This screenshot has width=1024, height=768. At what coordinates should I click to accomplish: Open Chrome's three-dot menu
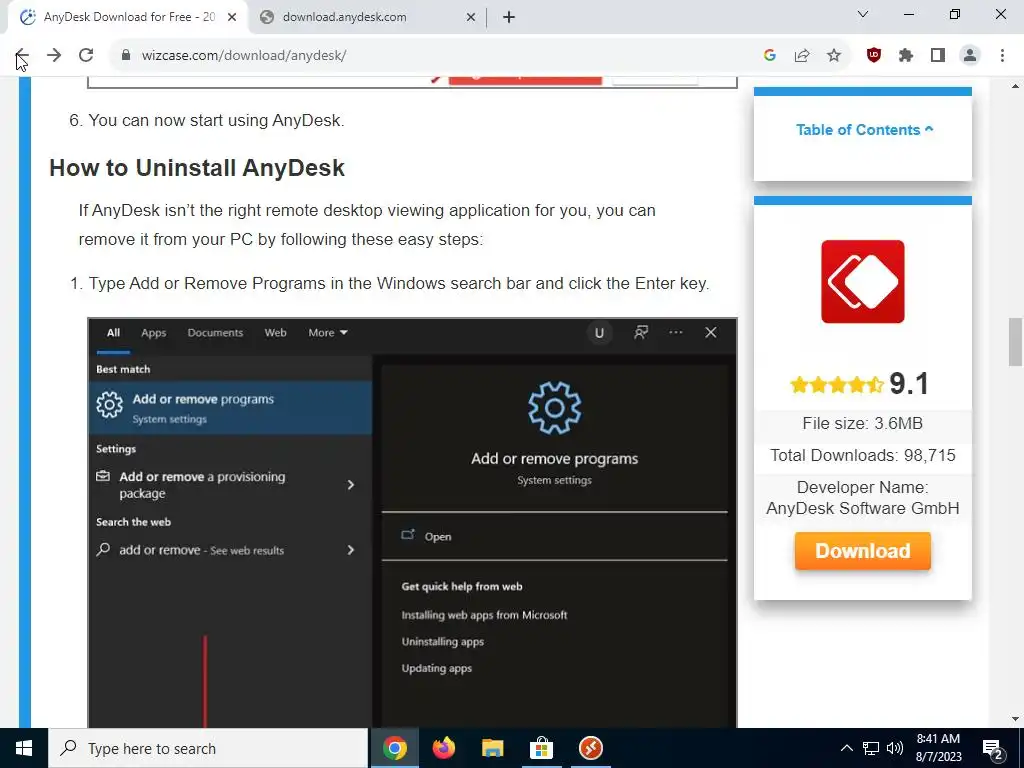pyautogui.click(x=1002, y=56)
